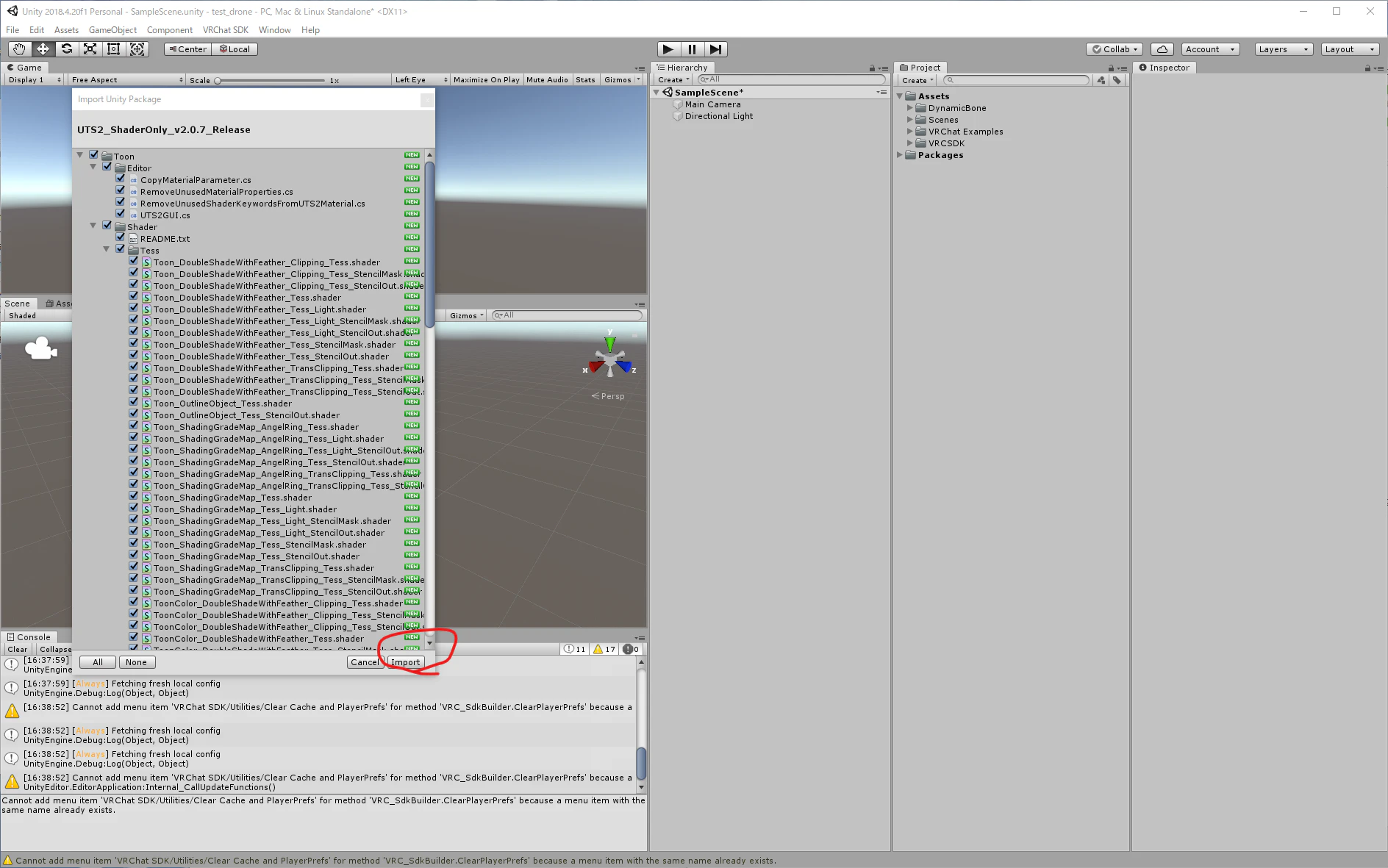Select the Hand tool in the toolbar

coord(19,49)
